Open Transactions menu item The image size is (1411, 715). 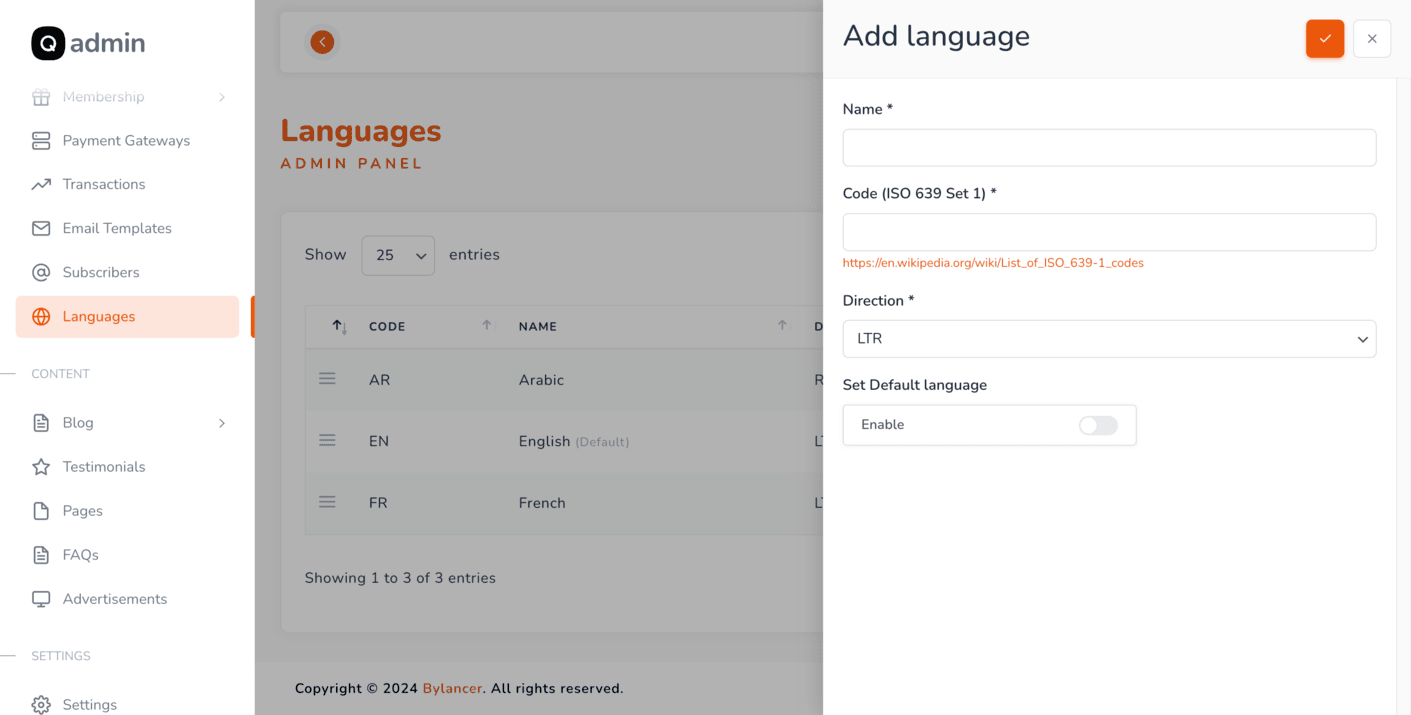(x=127, y=185)
